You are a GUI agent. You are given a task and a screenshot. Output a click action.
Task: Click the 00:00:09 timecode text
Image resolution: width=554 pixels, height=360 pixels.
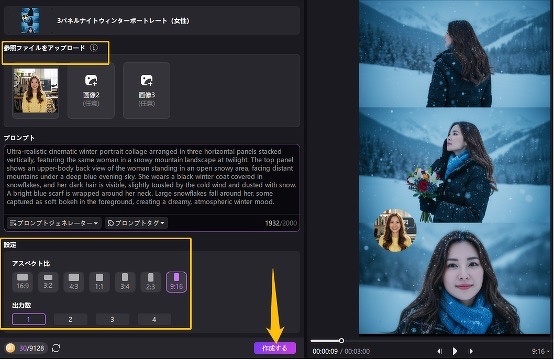coord(325,351)
